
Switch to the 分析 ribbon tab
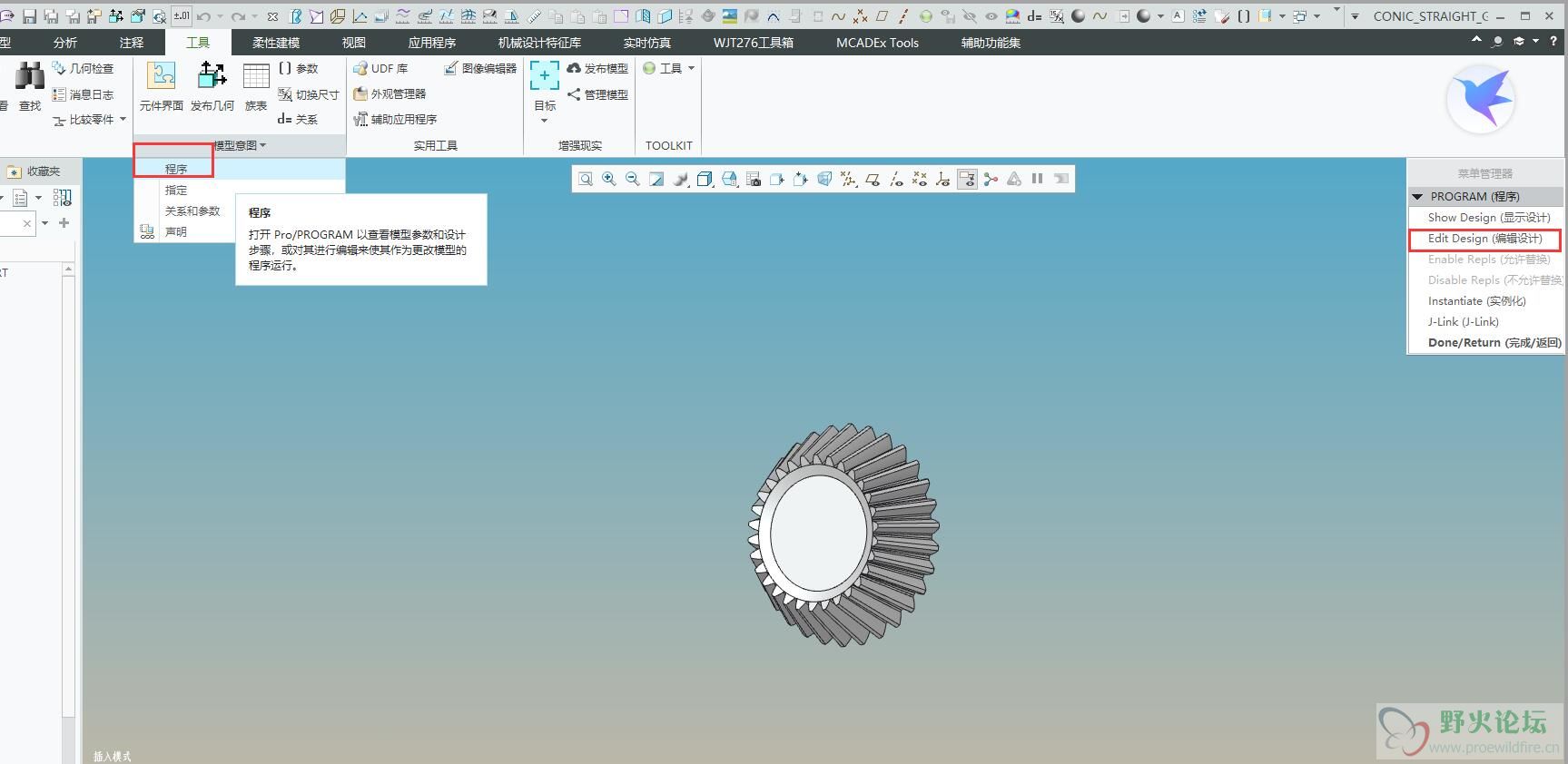(65, 43)
